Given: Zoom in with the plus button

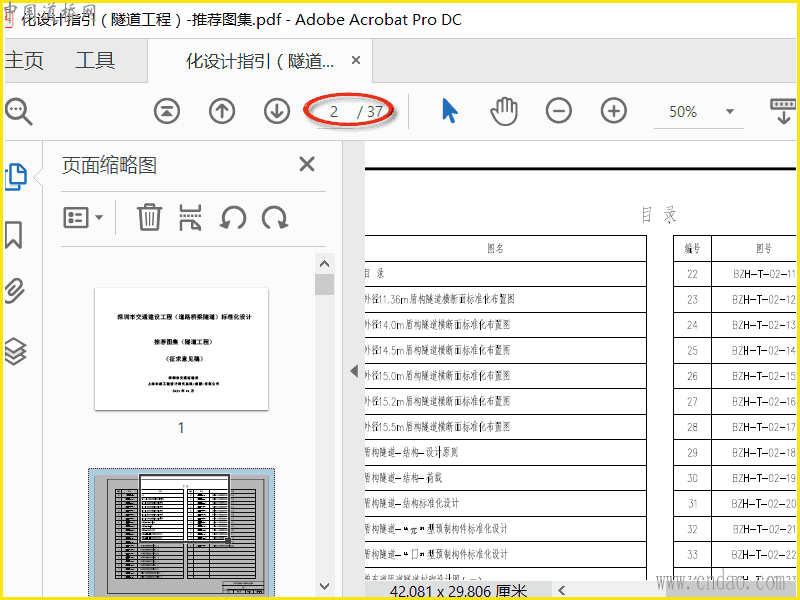Looking at the screenshot, I should coord(614,111).
